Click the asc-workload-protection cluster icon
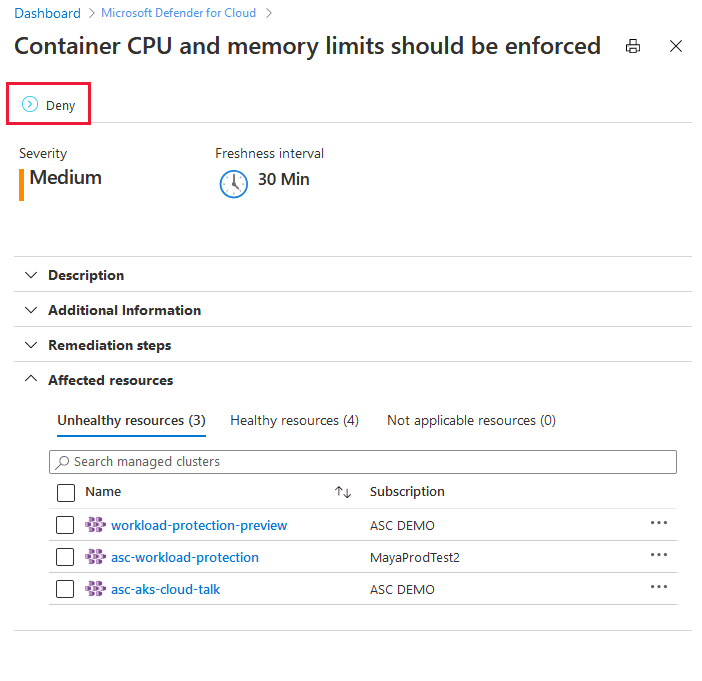This screenshot has width=702, height=681. [95, 557]
